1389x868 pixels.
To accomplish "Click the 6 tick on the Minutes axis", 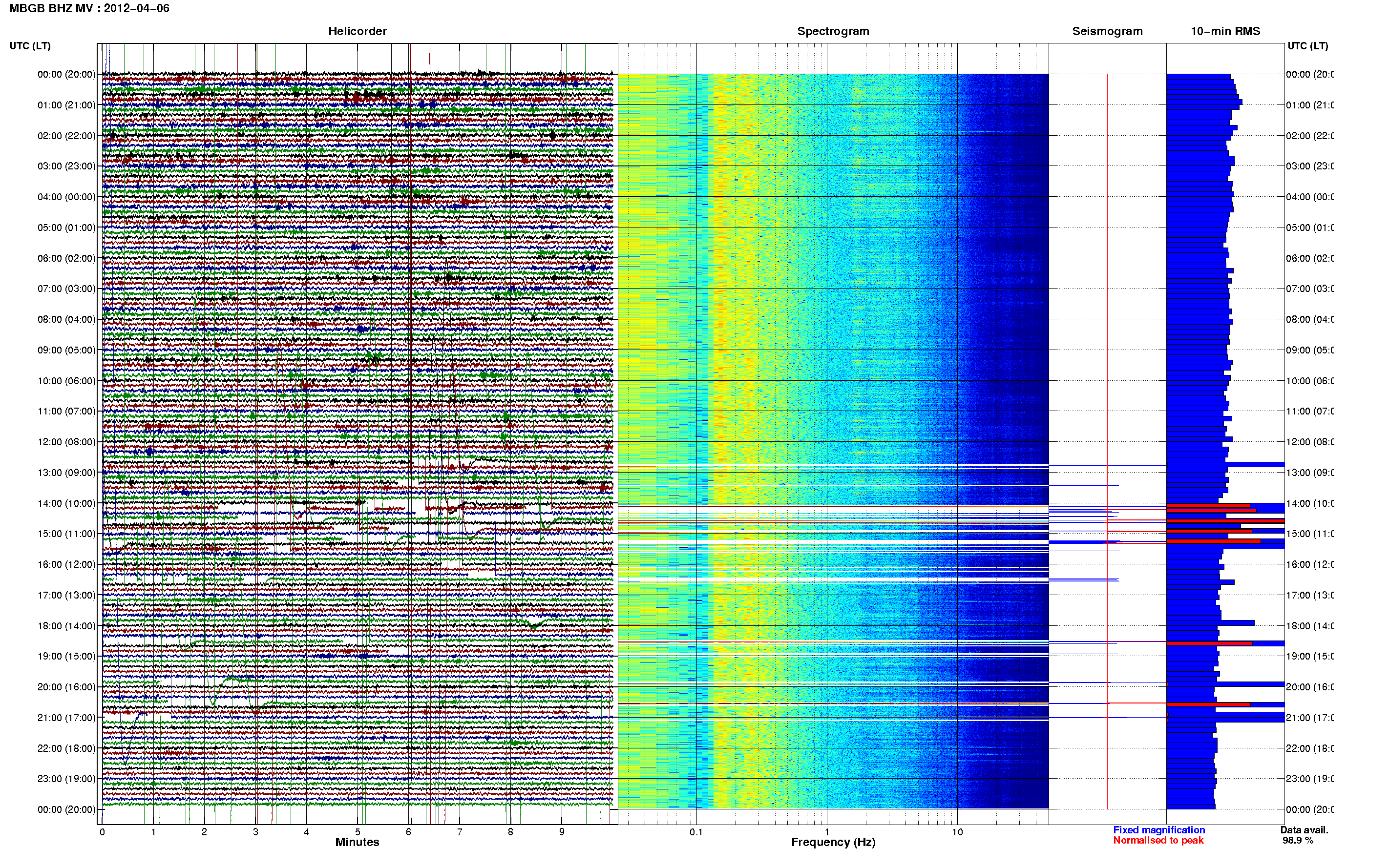I will 409,832.
